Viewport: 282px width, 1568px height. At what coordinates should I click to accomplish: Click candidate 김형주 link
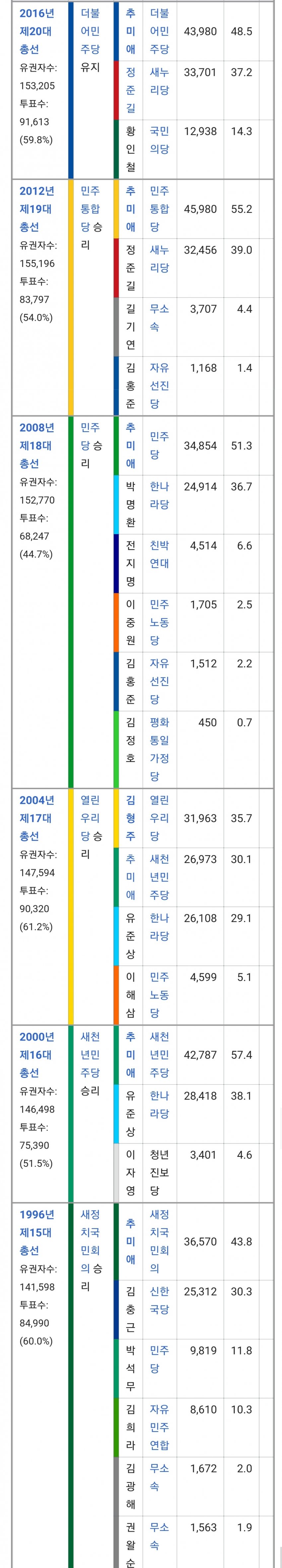130,818
